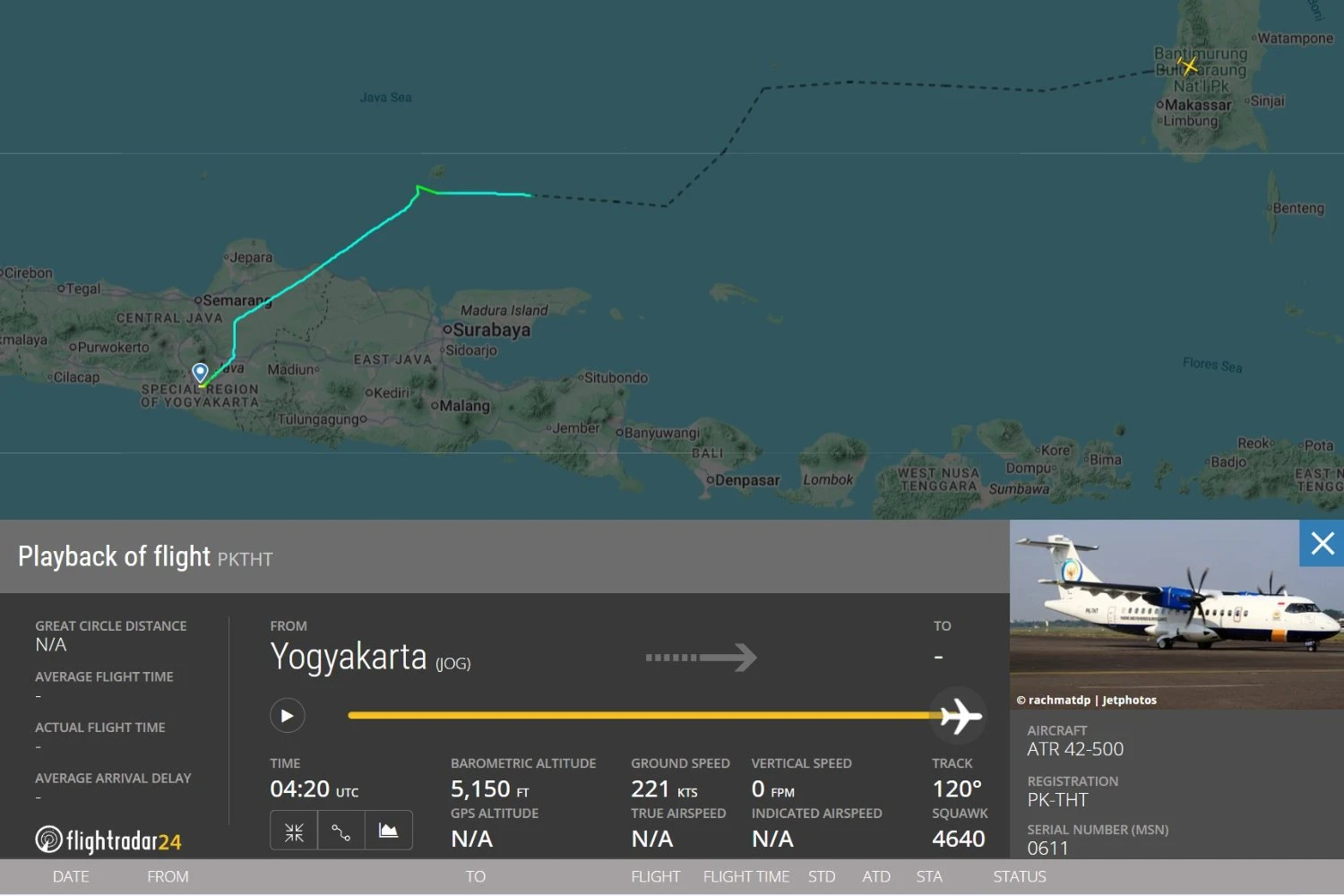This screenshot has width=1344, height=896.
Task: Toggle the flight route path icon
Action: 341,831
